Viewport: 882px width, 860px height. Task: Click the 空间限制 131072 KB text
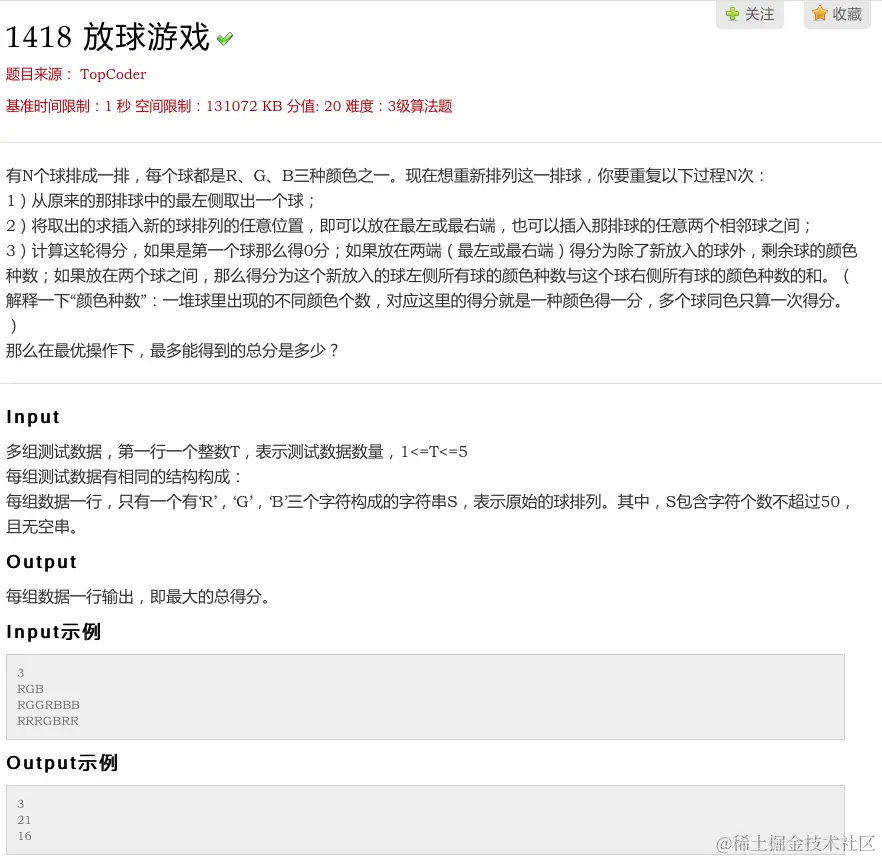pos(209,106)
